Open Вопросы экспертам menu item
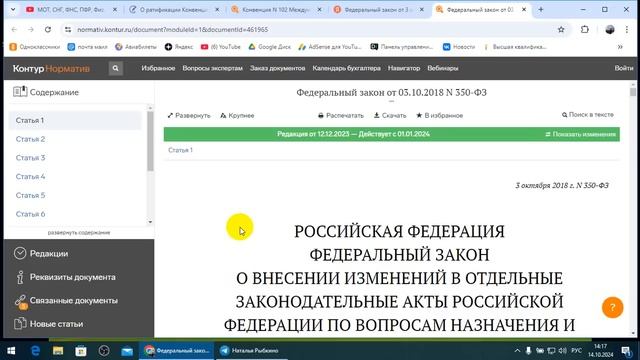This screenshot has width=640, height=360. click(x=212, y=68)
